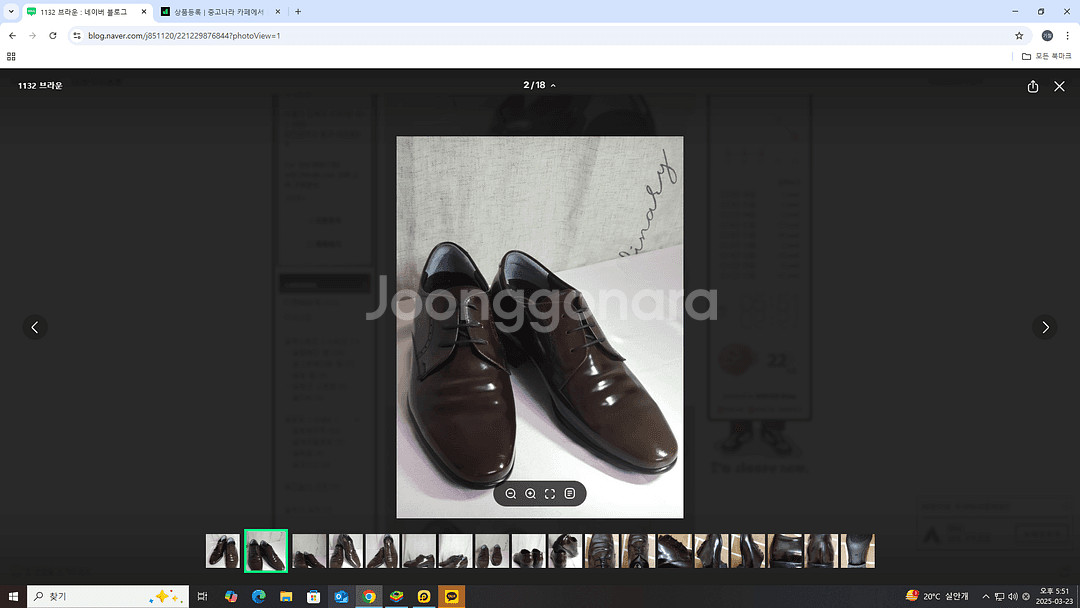The height and width of the screenshot is (608, 1080).
Task: Open the photo in fullscreen mode
Action: 550,494
